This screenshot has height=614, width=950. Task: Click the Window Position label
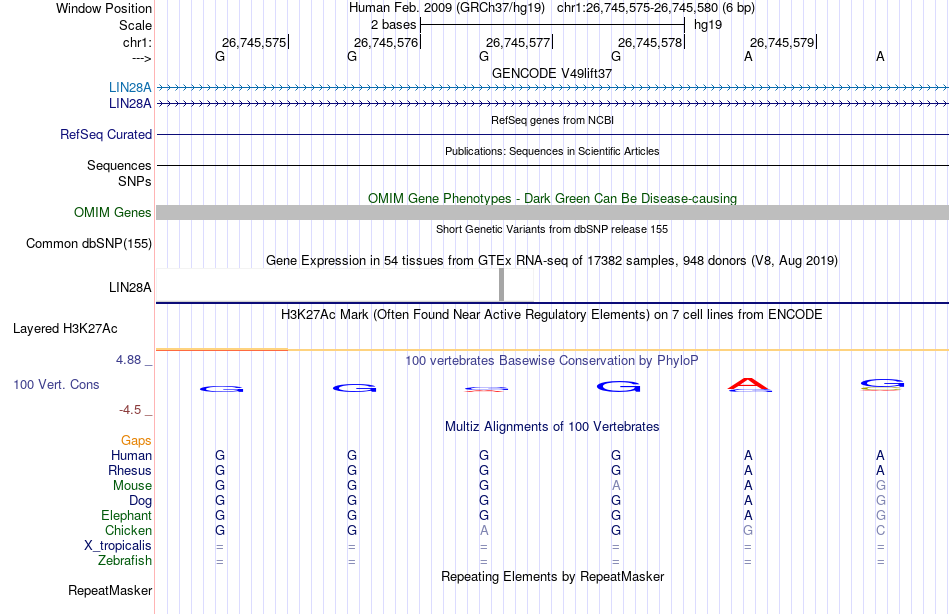click(104, 8)
